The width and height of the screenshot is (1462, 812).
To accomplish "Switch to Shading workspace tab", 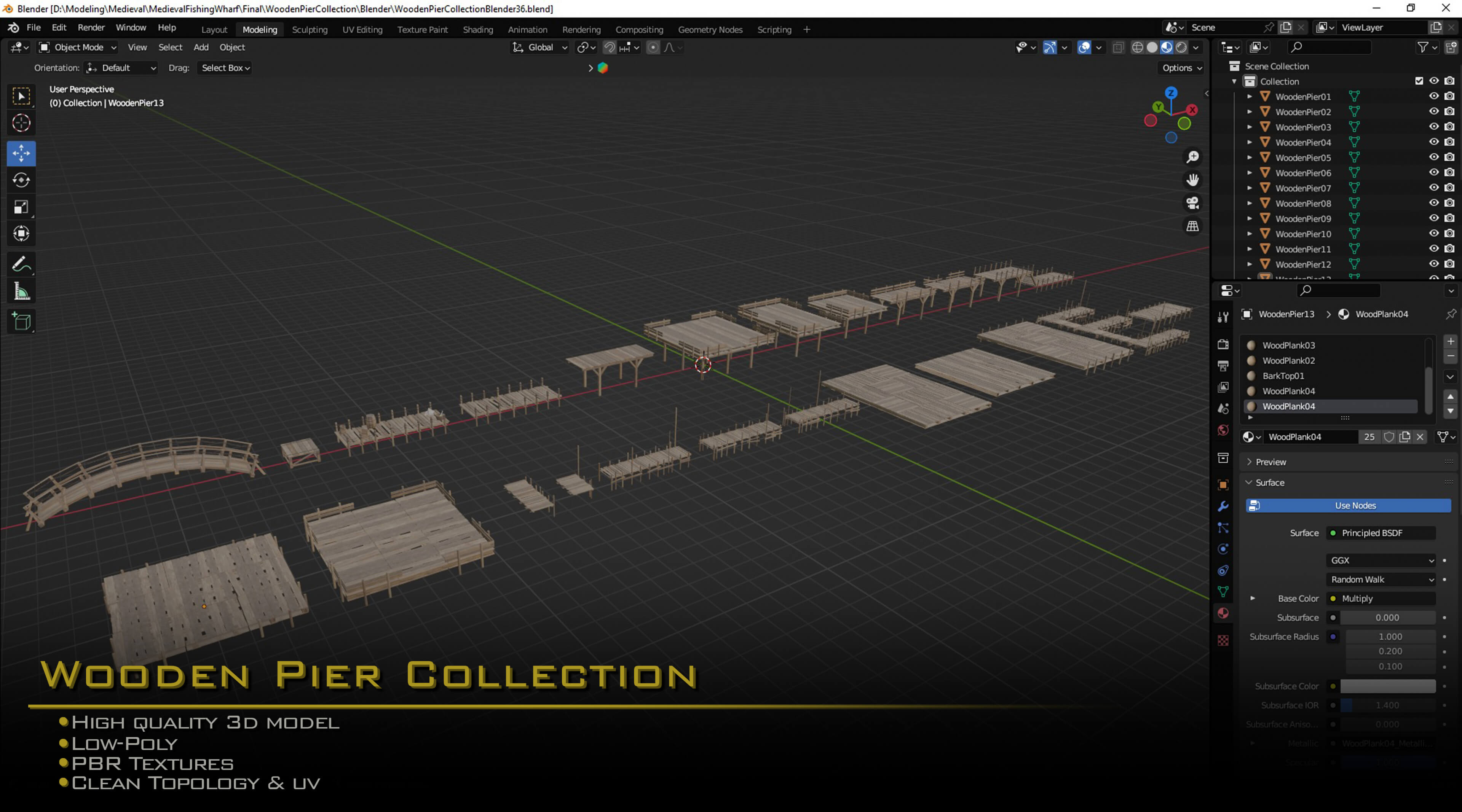I will click(477, 29).
